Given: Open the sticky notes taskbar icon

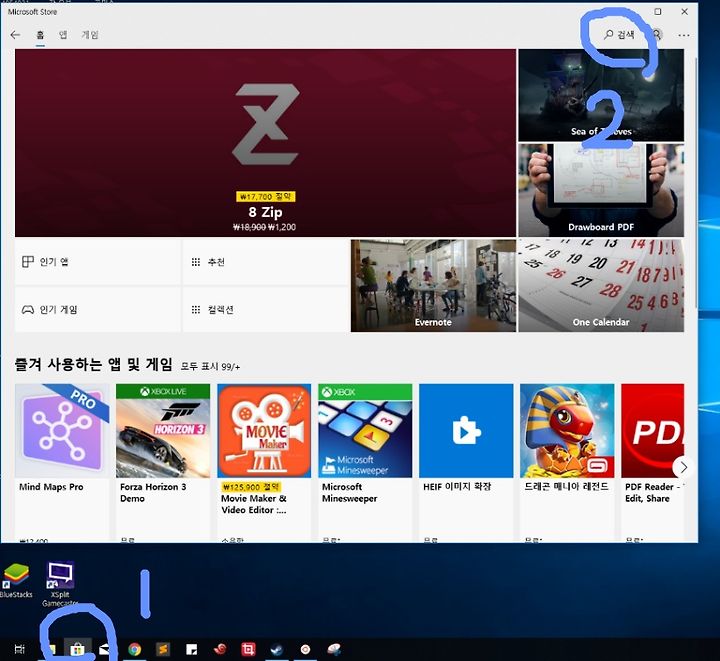Looking at the screenshot, I should 191,649.
